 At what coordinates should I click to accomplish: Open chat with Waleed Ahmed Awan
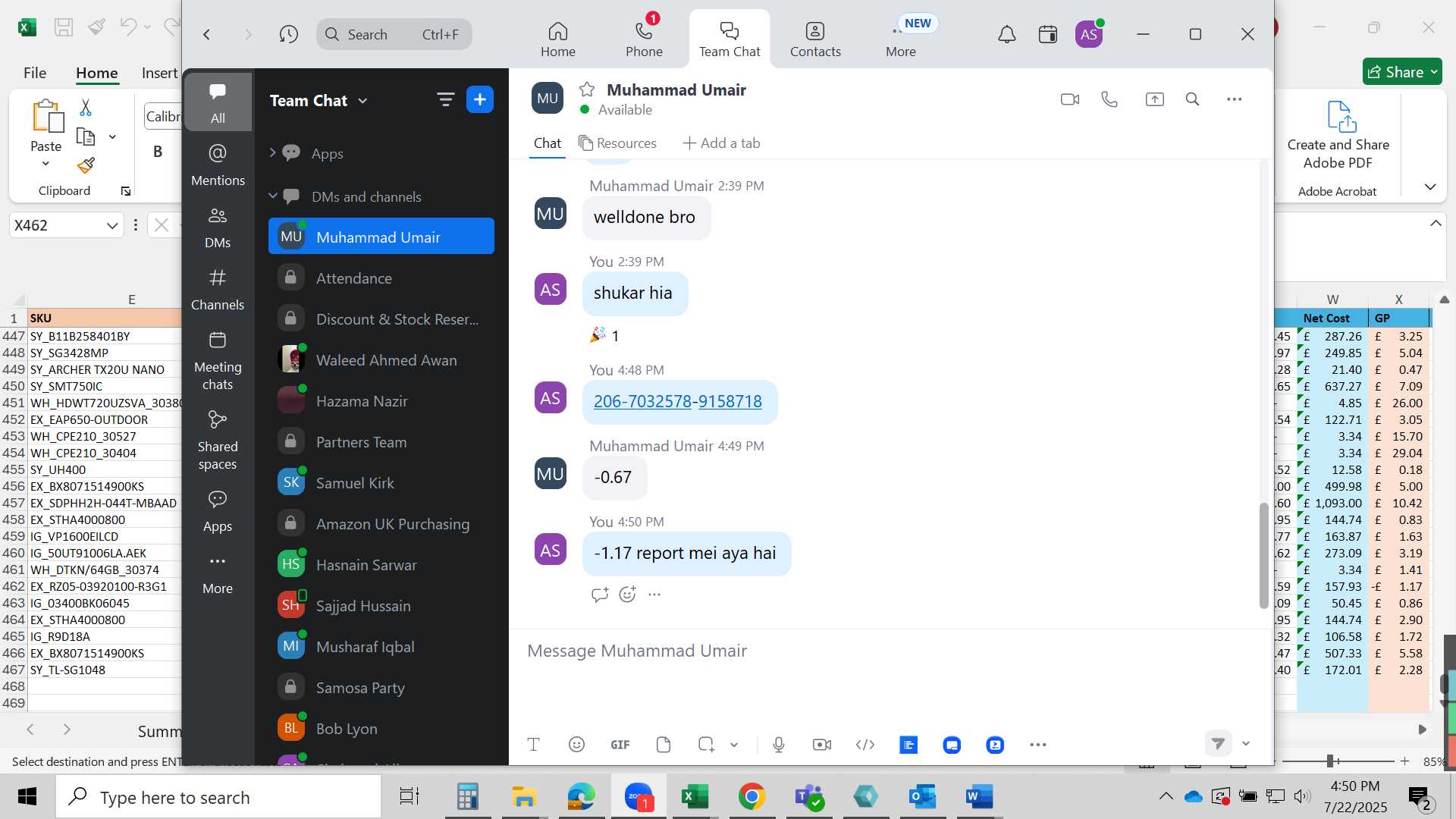tap(381, 359)
